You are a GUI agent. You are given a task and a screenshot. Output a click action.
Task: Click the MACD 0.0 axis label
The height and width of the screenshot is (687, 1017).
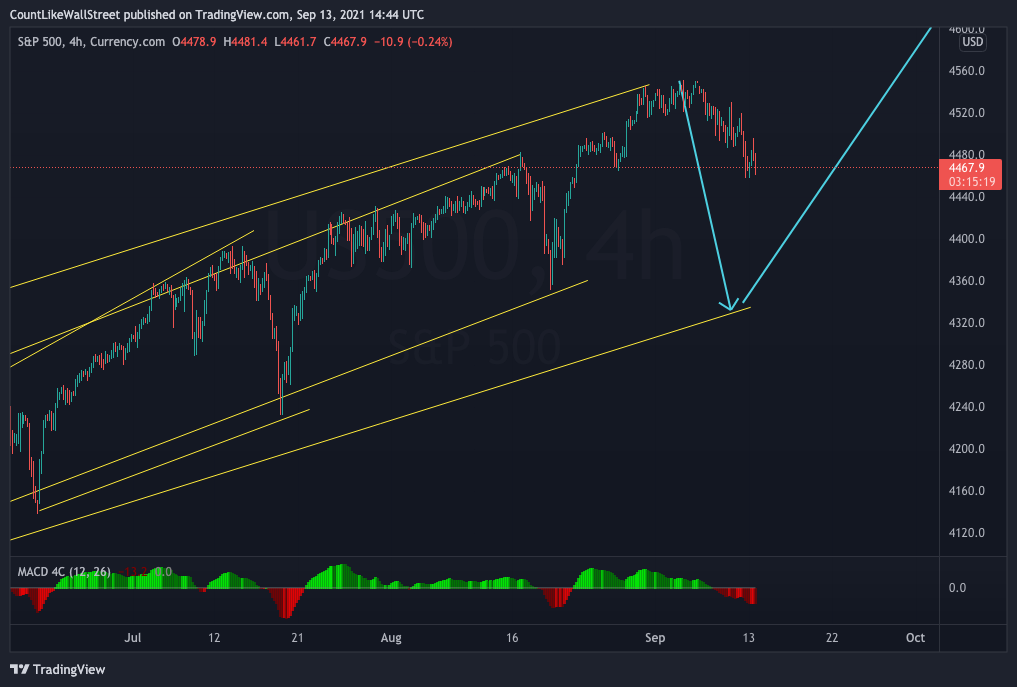coord(957,588)
